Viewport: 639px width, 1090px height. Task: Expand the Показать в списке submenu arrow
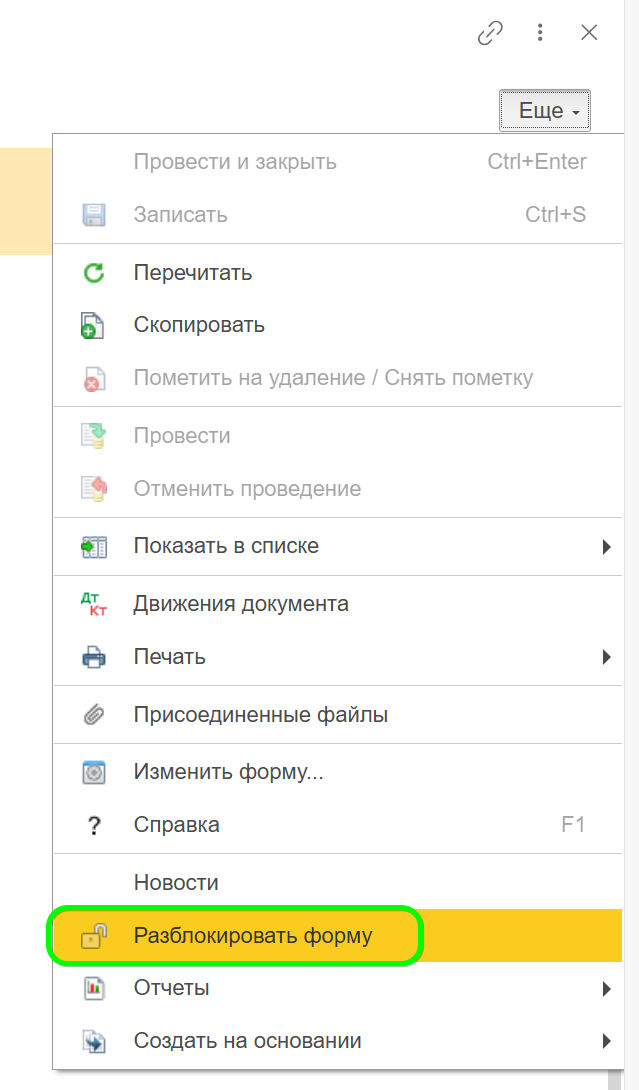[606, 547]
